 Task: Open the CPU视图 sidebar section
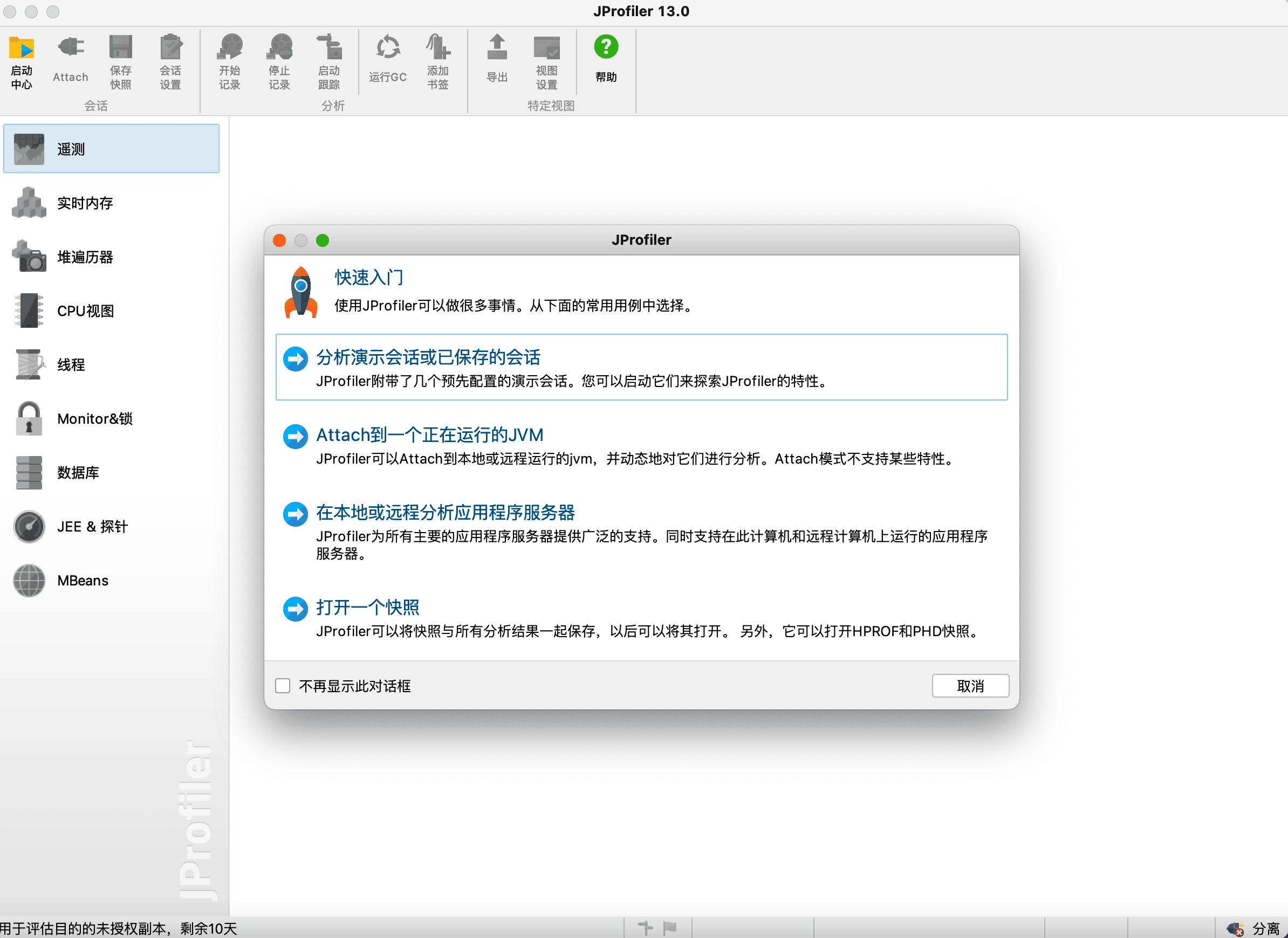pos(85,311)
